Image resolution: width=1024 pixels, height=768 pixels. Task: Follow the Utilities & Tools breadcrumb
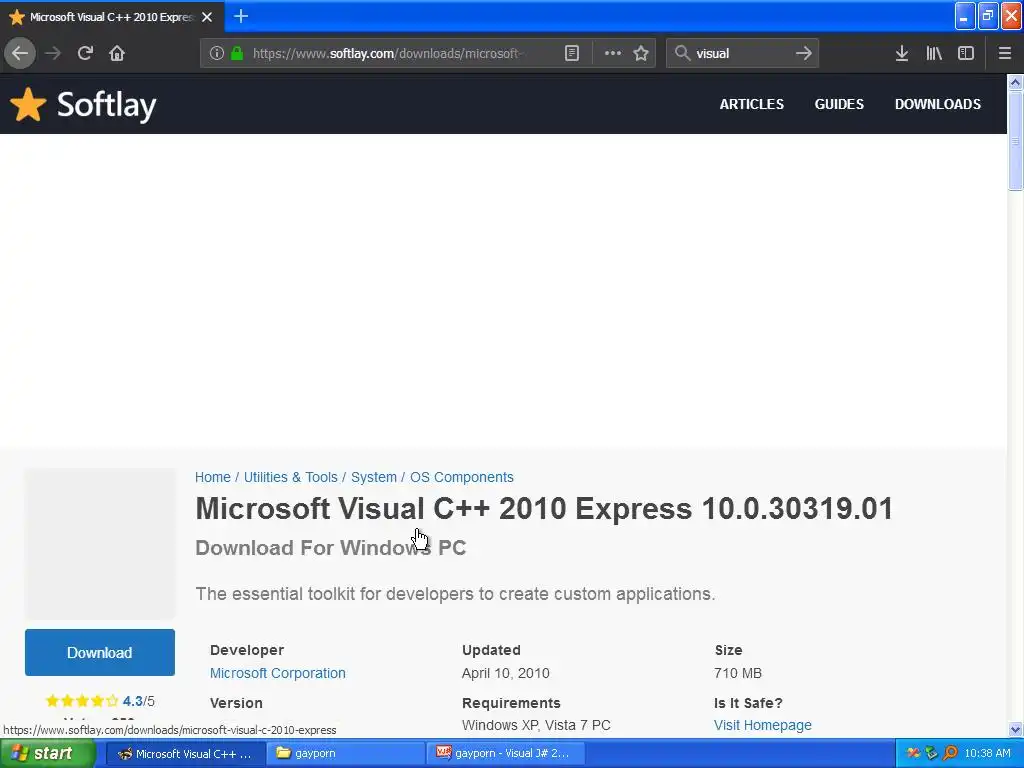[291, 477]
